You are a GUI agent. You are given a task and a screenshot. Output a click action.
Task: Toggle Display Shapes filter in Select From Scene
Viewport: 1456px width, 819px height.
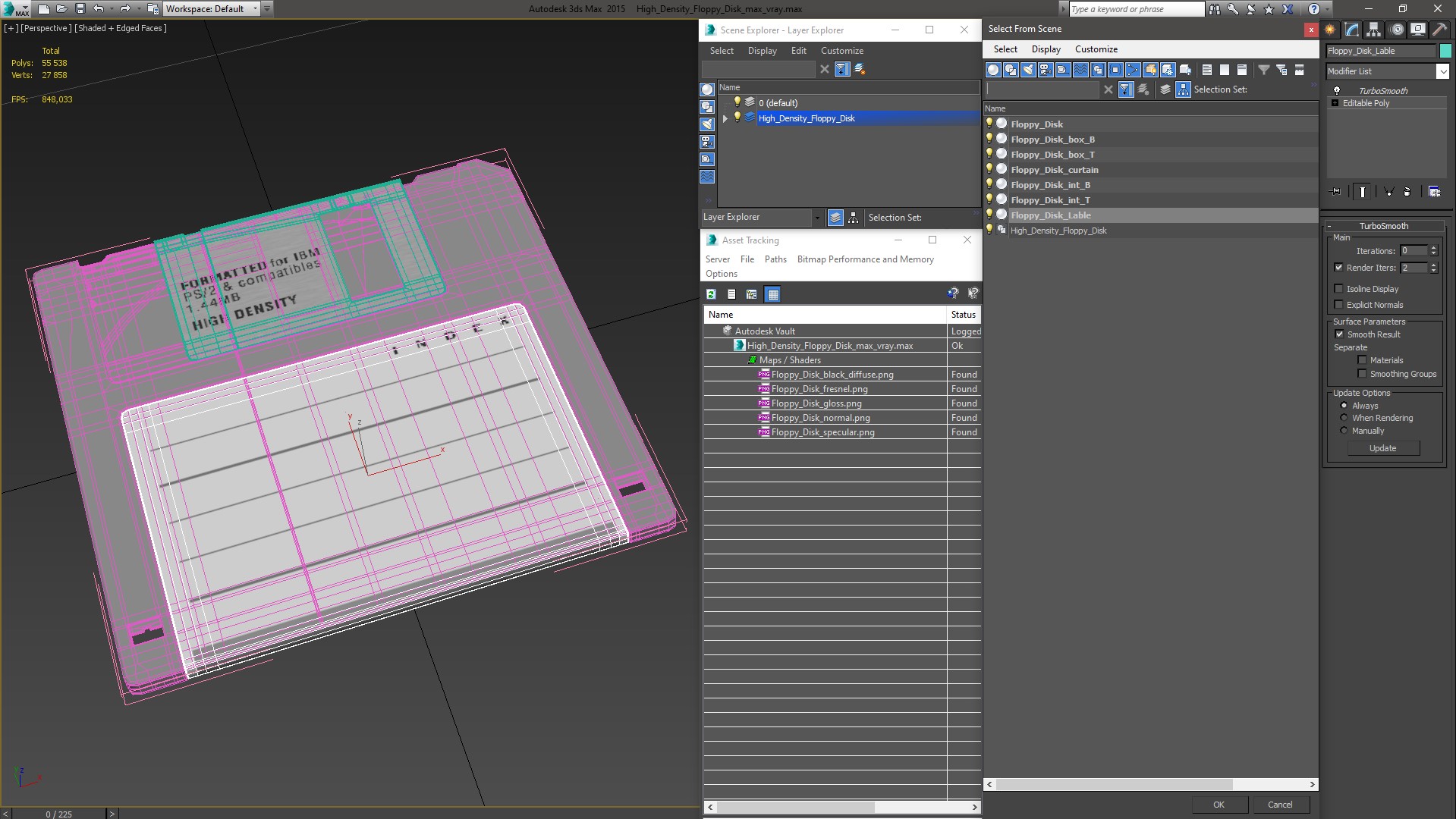1011,70
